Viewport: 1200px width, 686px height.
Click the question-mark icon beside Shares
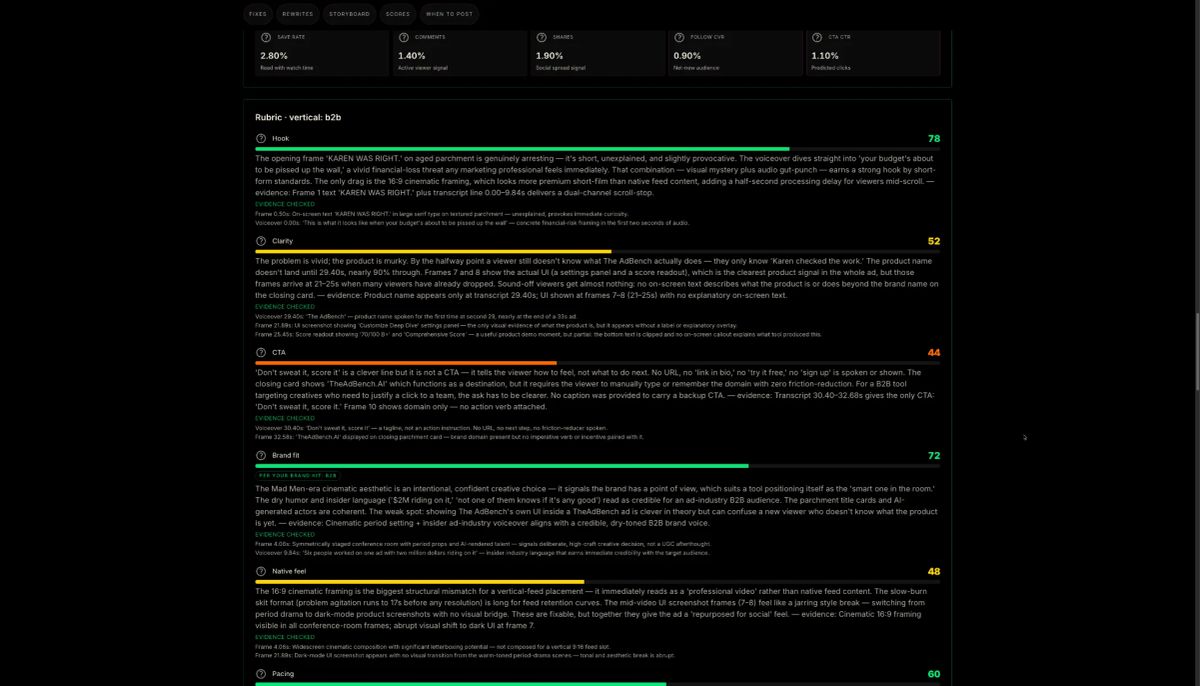click(542, 37)
